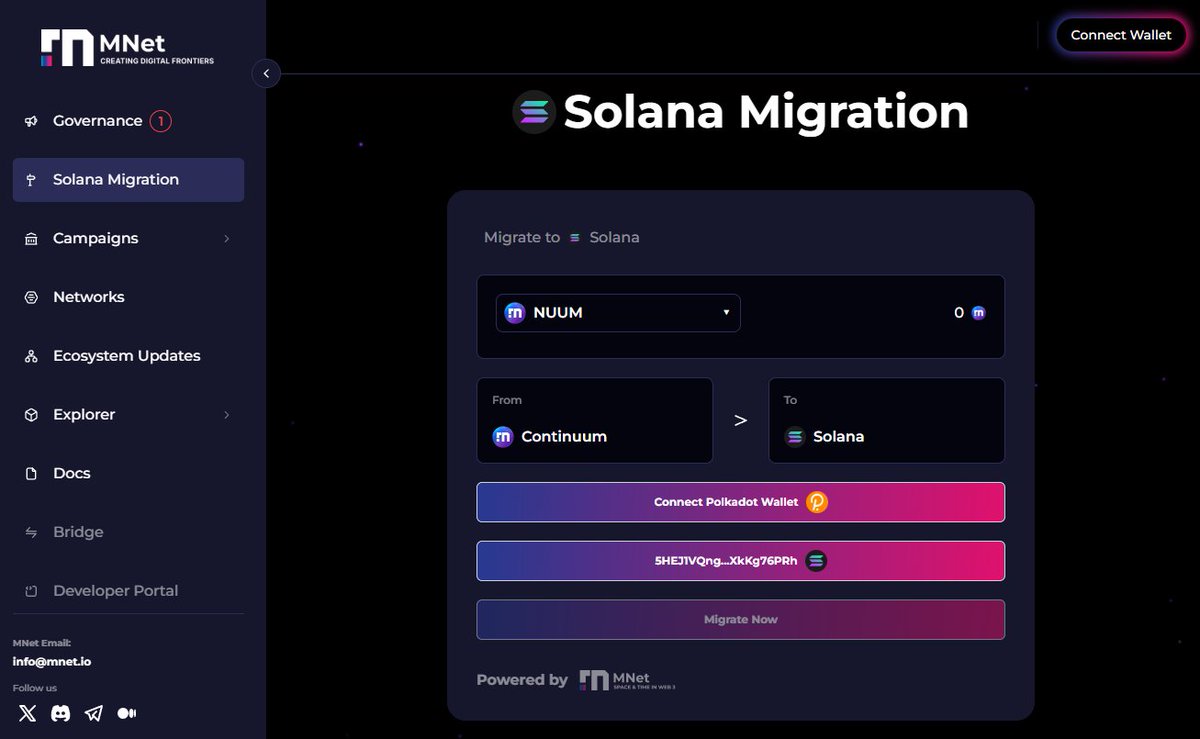Click Solana icon in To box
This screenshot has width=1200, height=739.
point(795,437)
